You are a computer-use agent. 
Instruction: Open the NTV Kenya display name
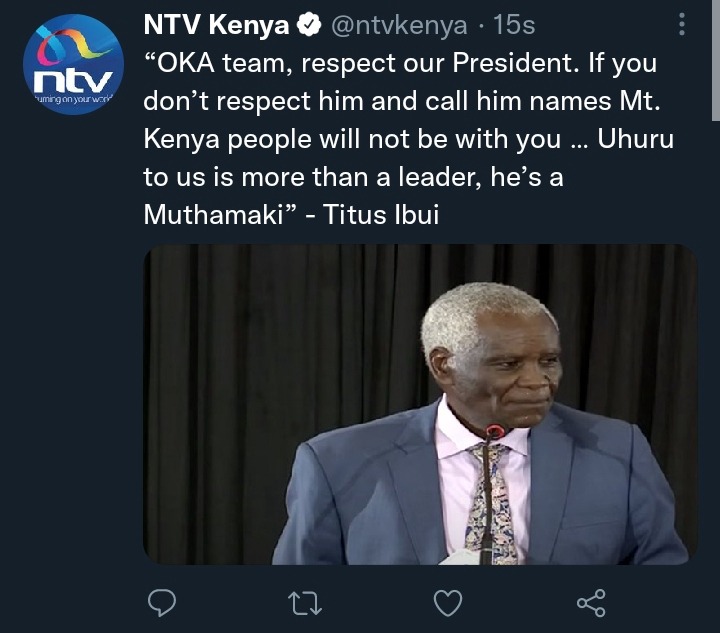pyautogui.click(x=216, y=24)
